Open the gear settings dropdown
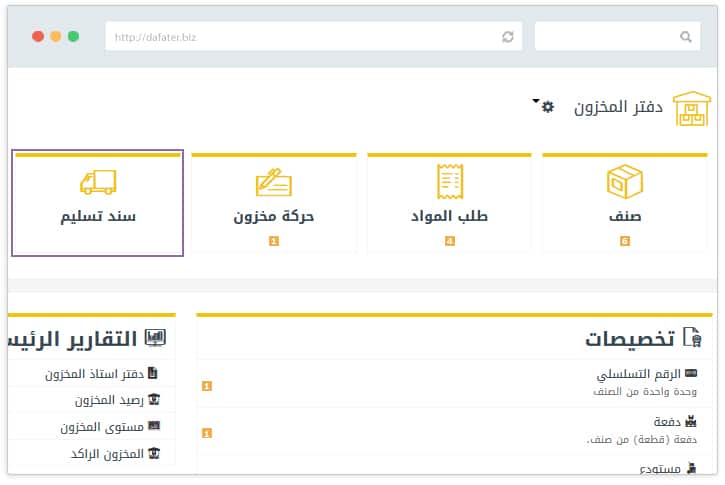This screenshot has width=725, height=485. click(x=548, y=107)
